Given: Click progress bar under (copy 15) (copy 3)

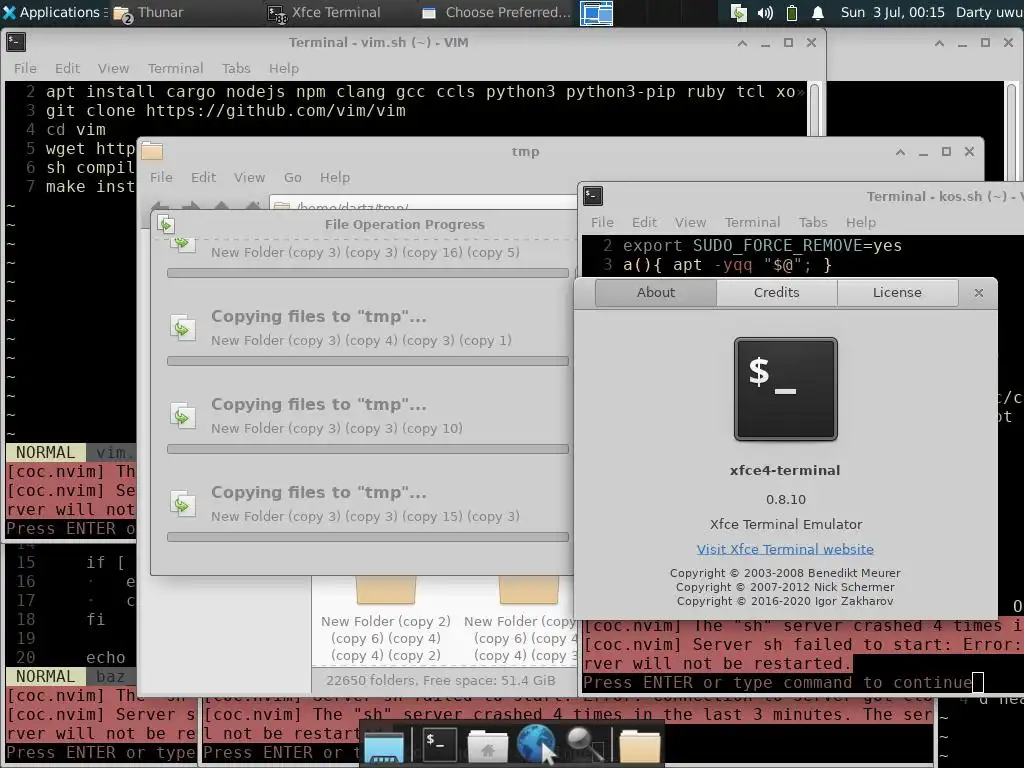Looking at the screenshot, I should point(368,537).
